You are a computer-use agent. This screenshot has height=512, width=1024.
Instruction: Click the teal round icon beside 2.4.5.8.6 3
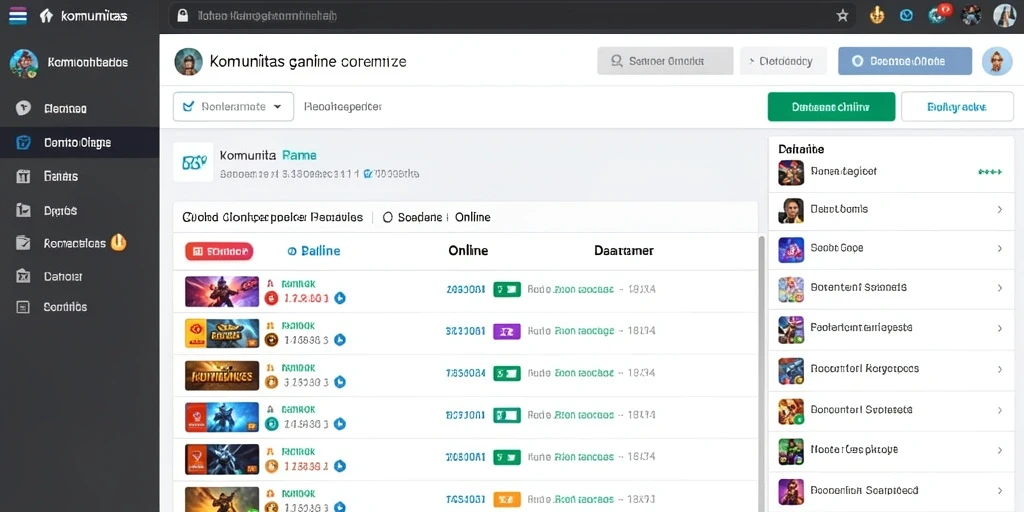271,424
